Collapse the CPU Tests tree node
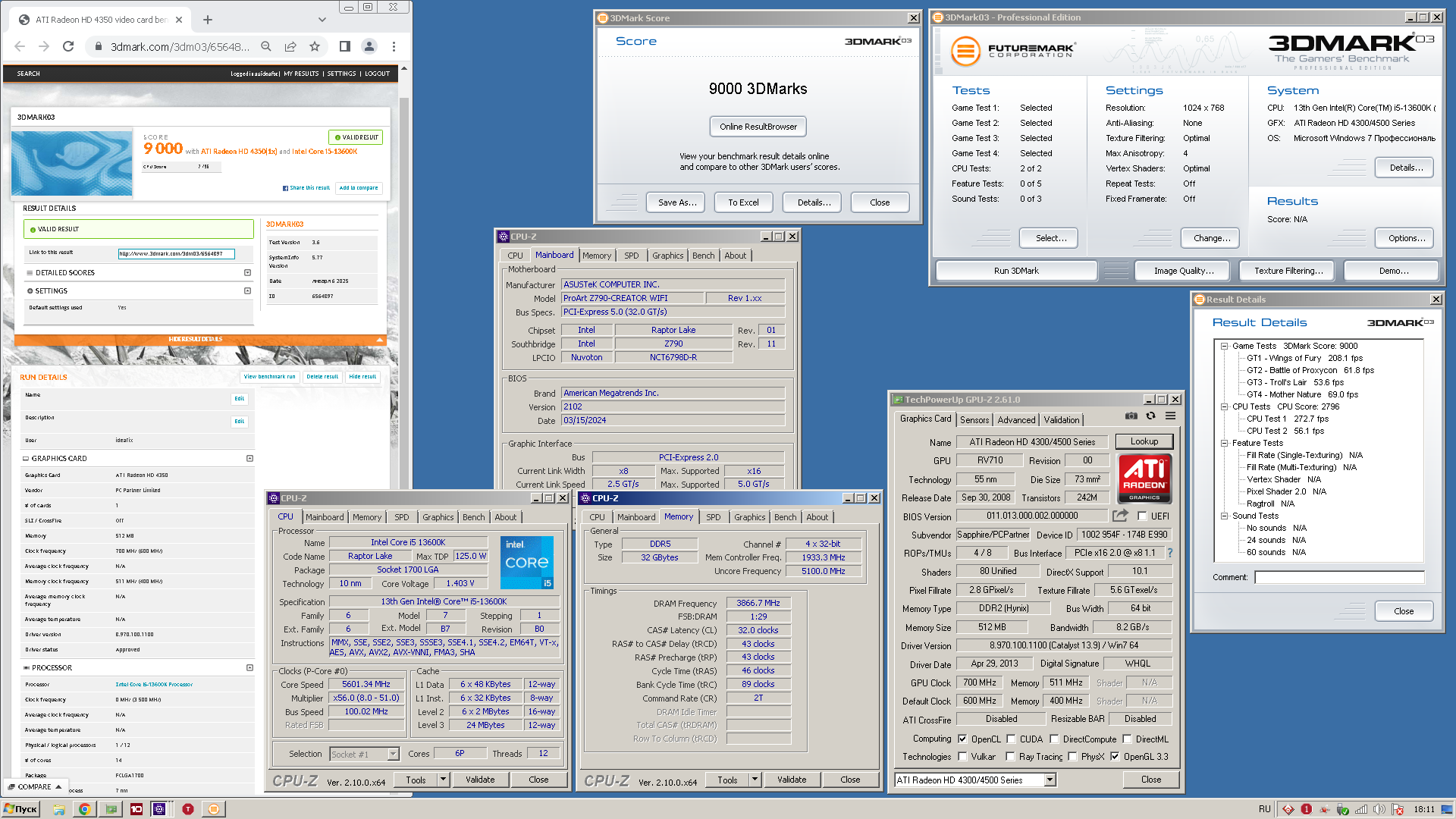1456x819 pixels. [x=1224, y=406]
